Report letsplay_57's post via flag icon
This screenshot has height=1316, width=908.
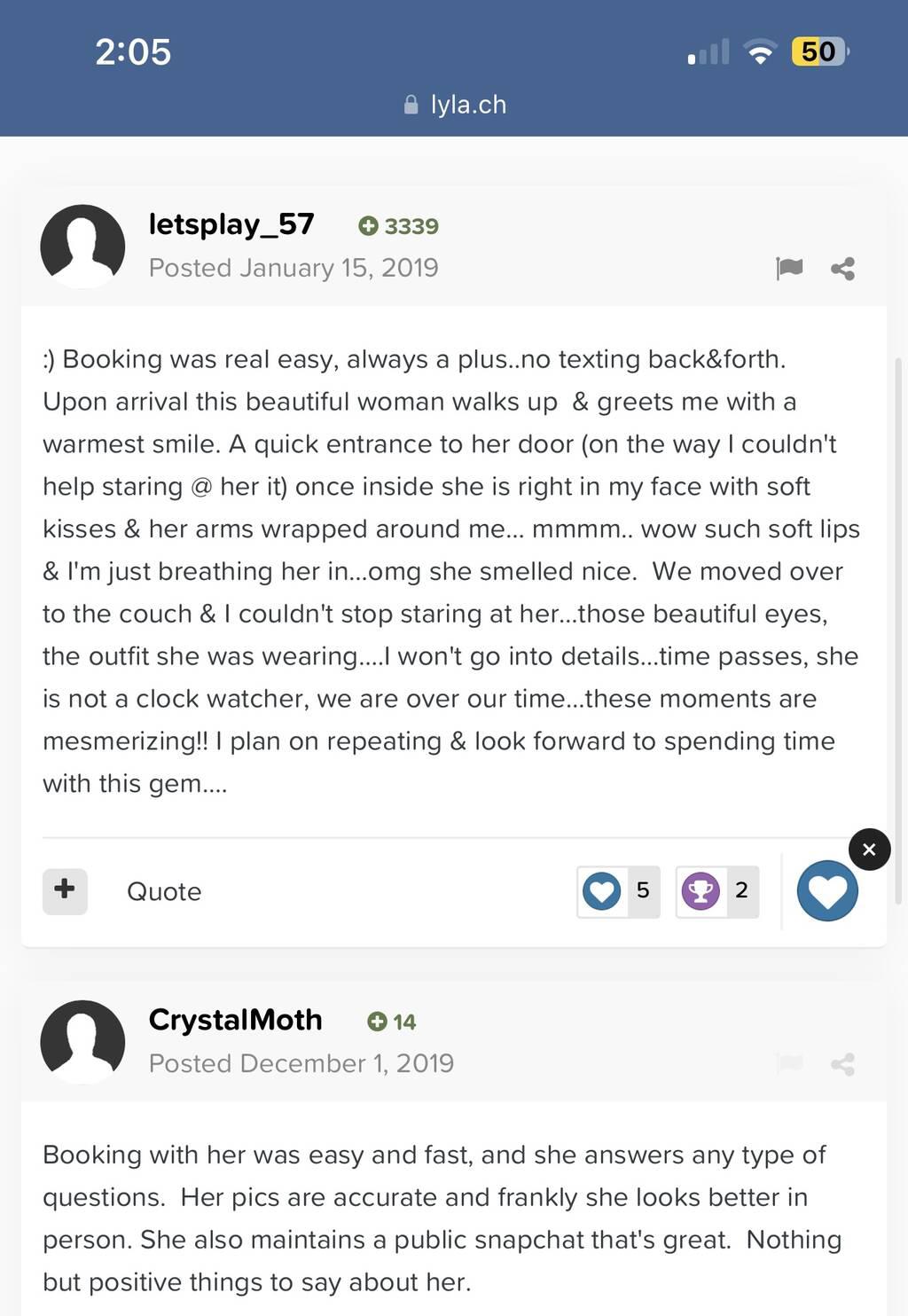pos(789,268)
